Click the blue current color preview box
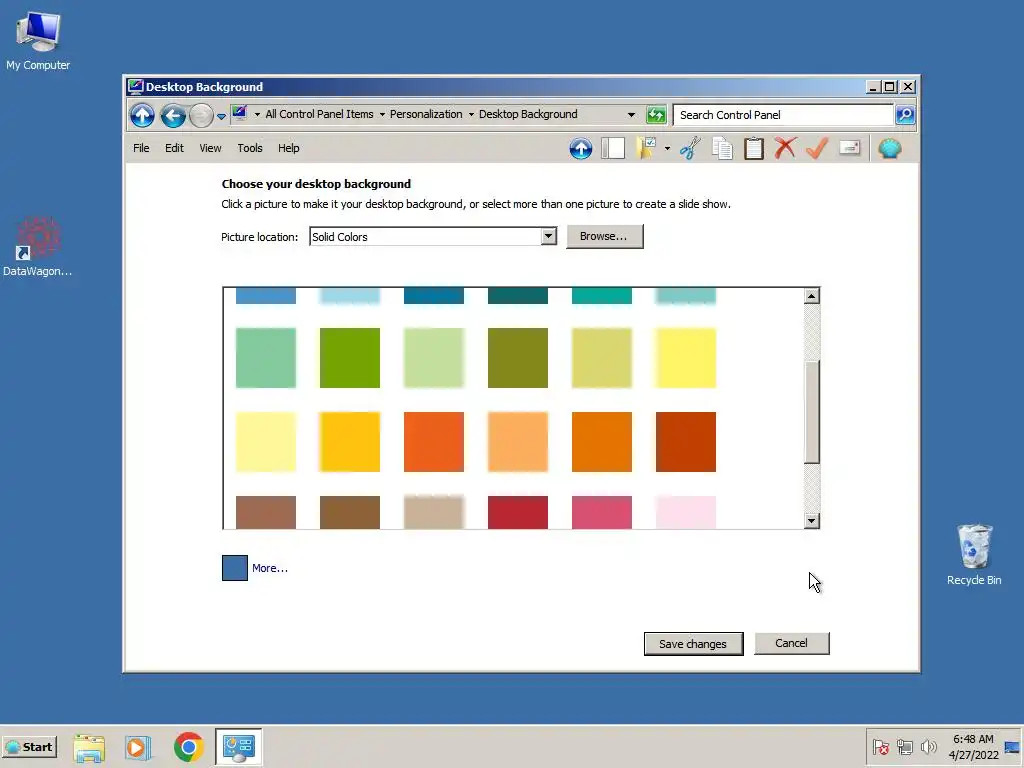The image size is (1024, 768). [x=234, y=568]
